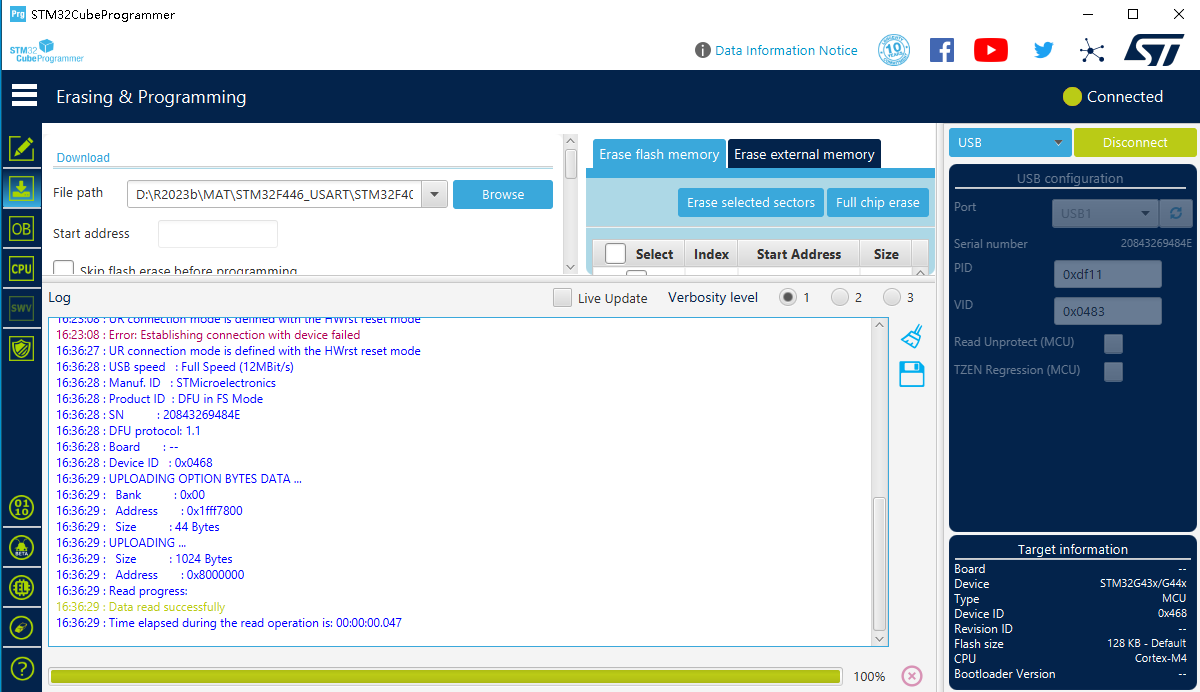Click the Download panel scrollbar thumb

coord(571,163)
